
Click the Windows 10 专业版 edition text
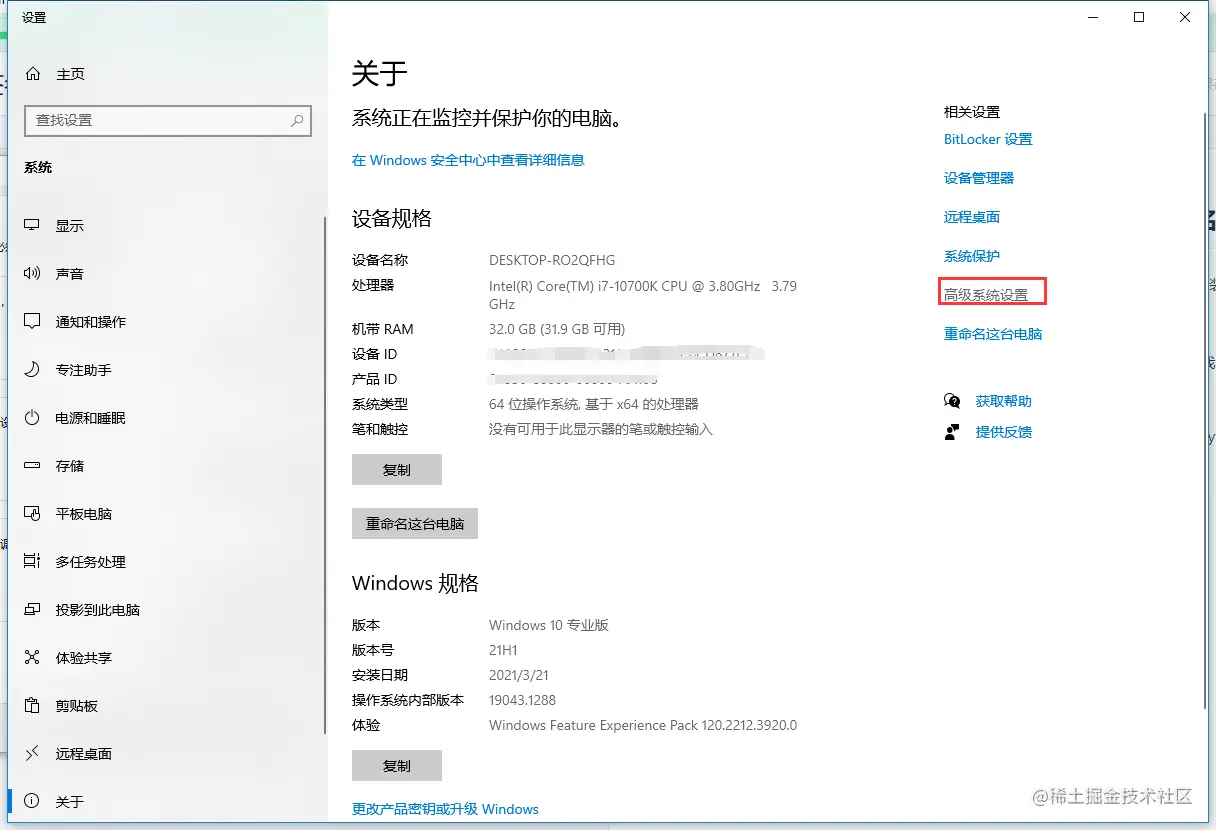549,625
